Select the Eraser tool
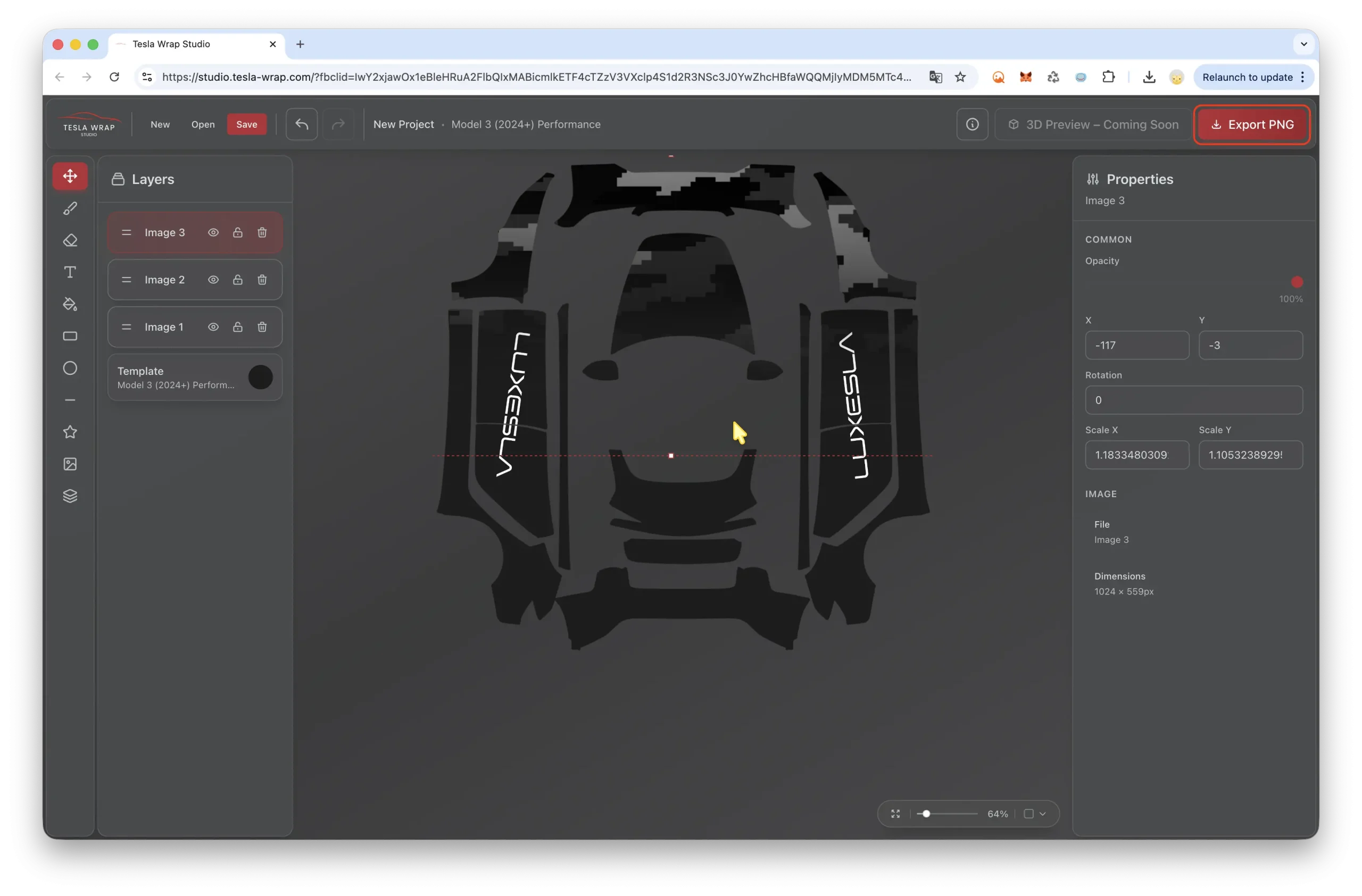This screenshot has height=896, width=1362. [x=70, y=240]
